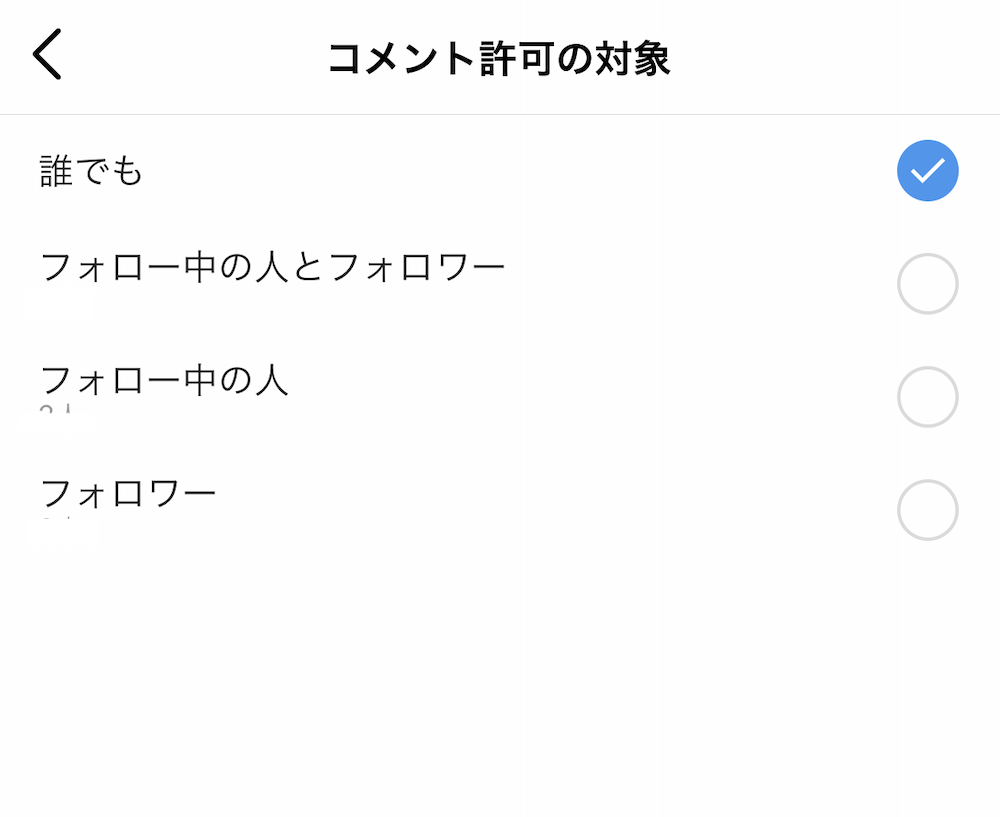Tap the blue checkmark icon beside 誰でも
This screenshot has width=1000, height=817.
click(x=927, y=170)
